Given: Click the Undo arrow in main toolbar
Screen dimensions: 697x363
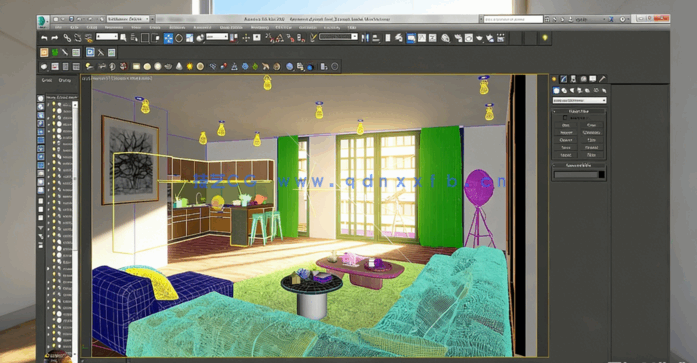Looking at the screenshot, I should tap(44, 38).
